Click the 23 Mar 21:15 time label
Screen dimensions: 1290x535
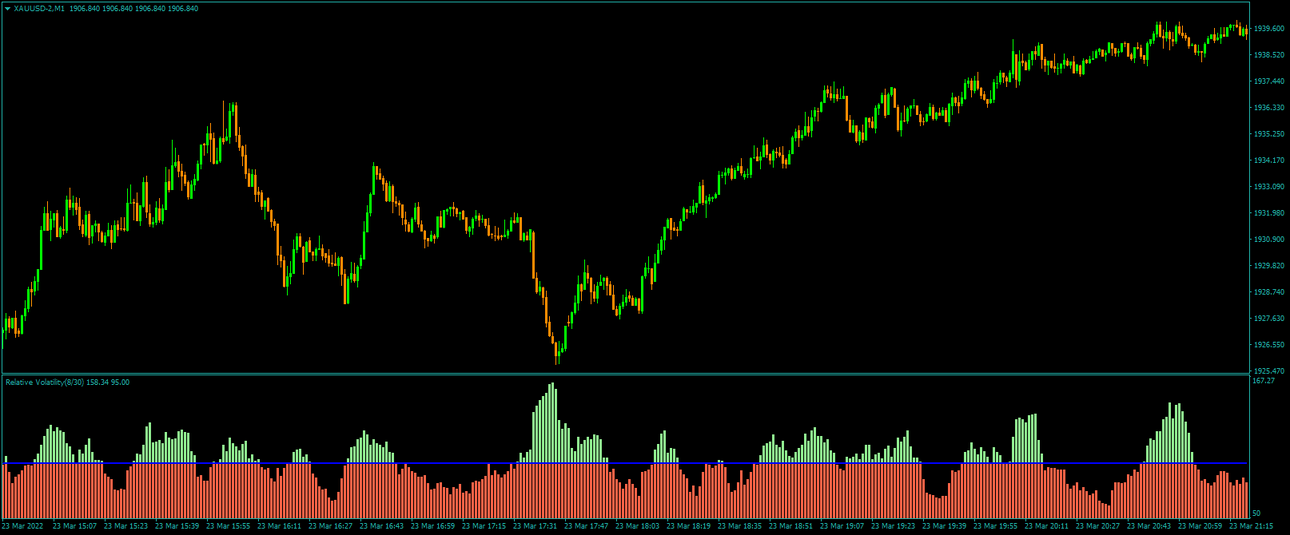1250,526
